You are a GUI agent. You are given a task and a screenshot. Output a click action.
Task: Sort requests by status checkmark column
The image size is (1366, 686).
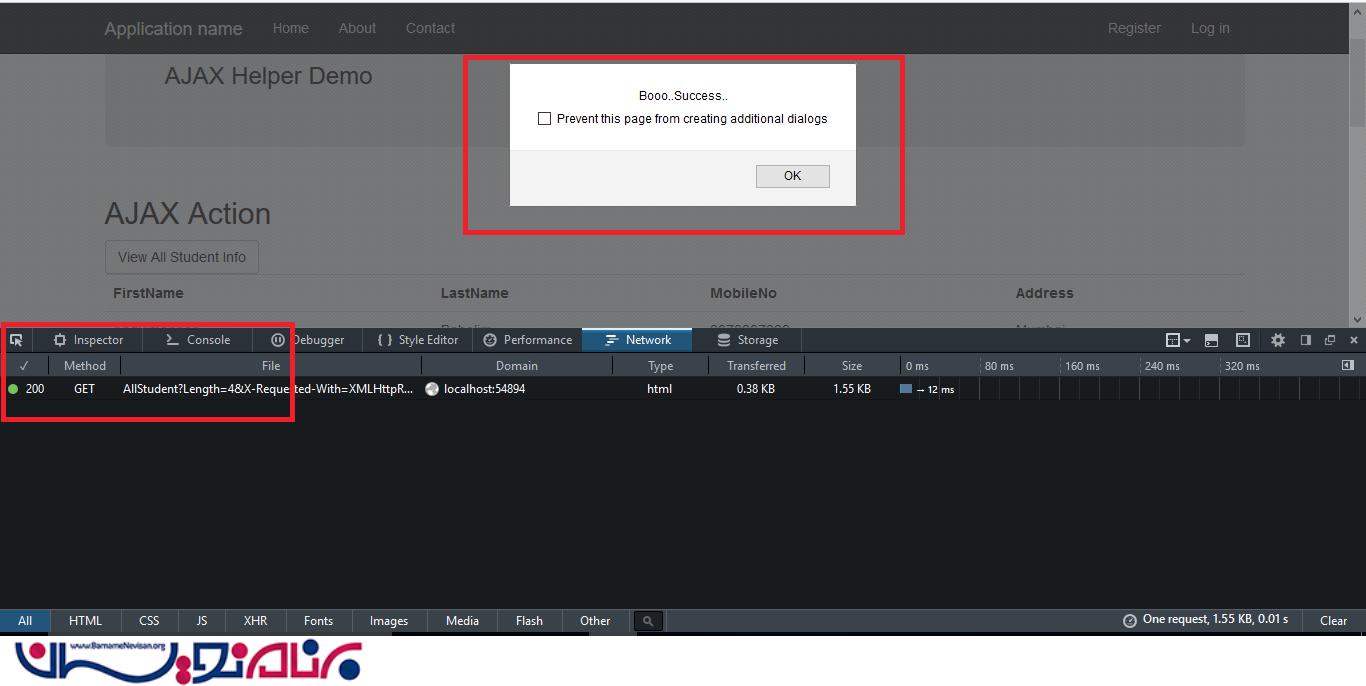[x=24, y=366]
